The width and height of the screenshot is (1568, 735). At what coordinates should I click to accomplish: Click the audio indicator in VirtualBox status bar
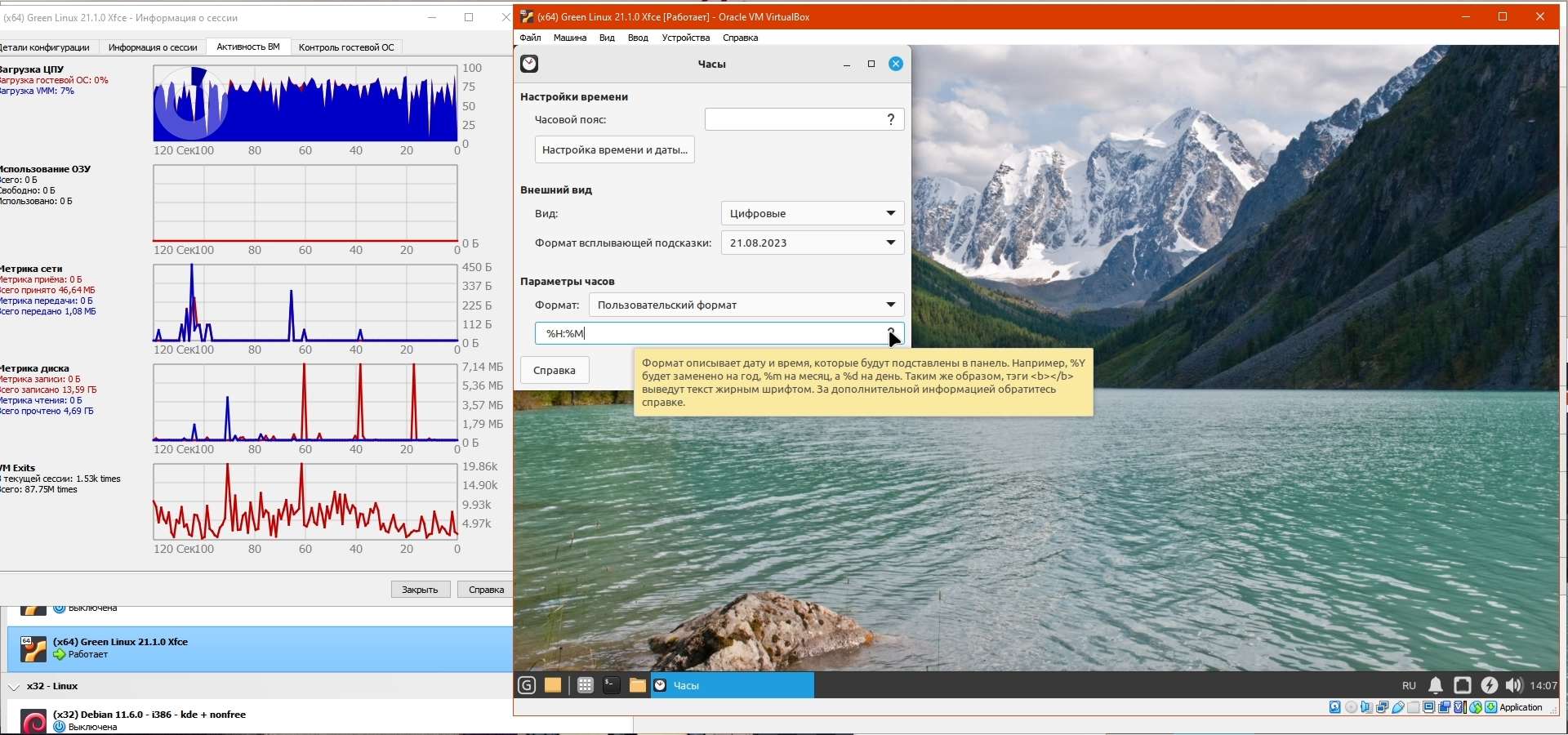1366,707
